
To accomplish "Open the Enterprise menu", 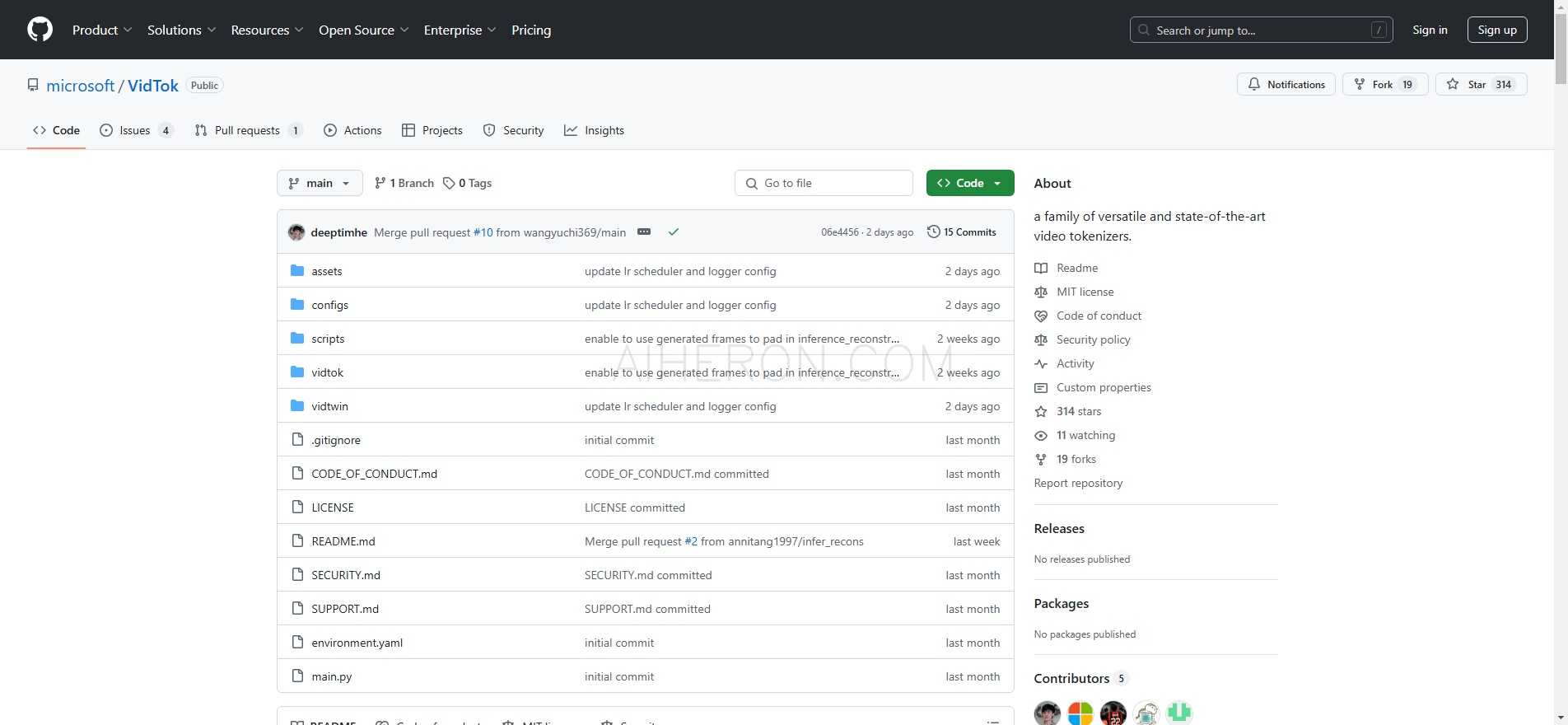I will [x=460, y=30].
